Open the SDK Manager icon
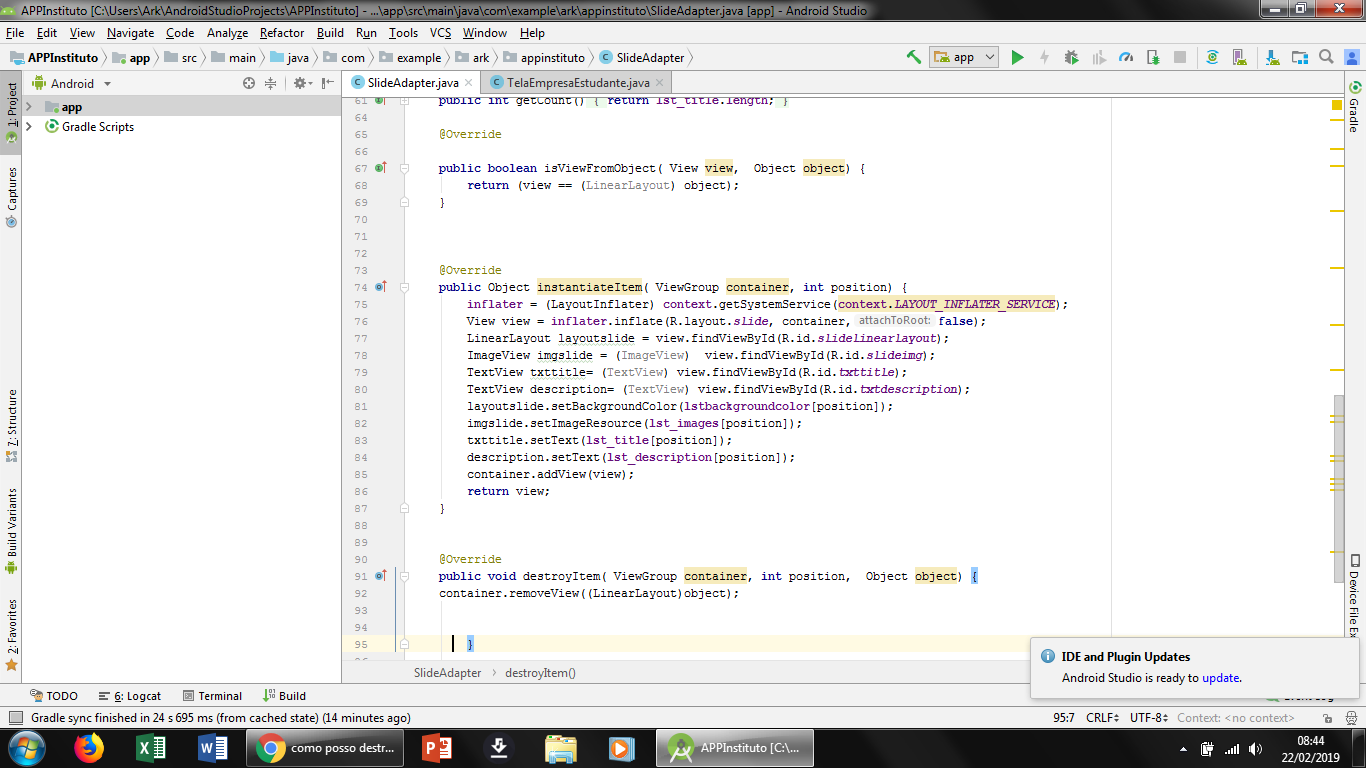 point(1273,57)
